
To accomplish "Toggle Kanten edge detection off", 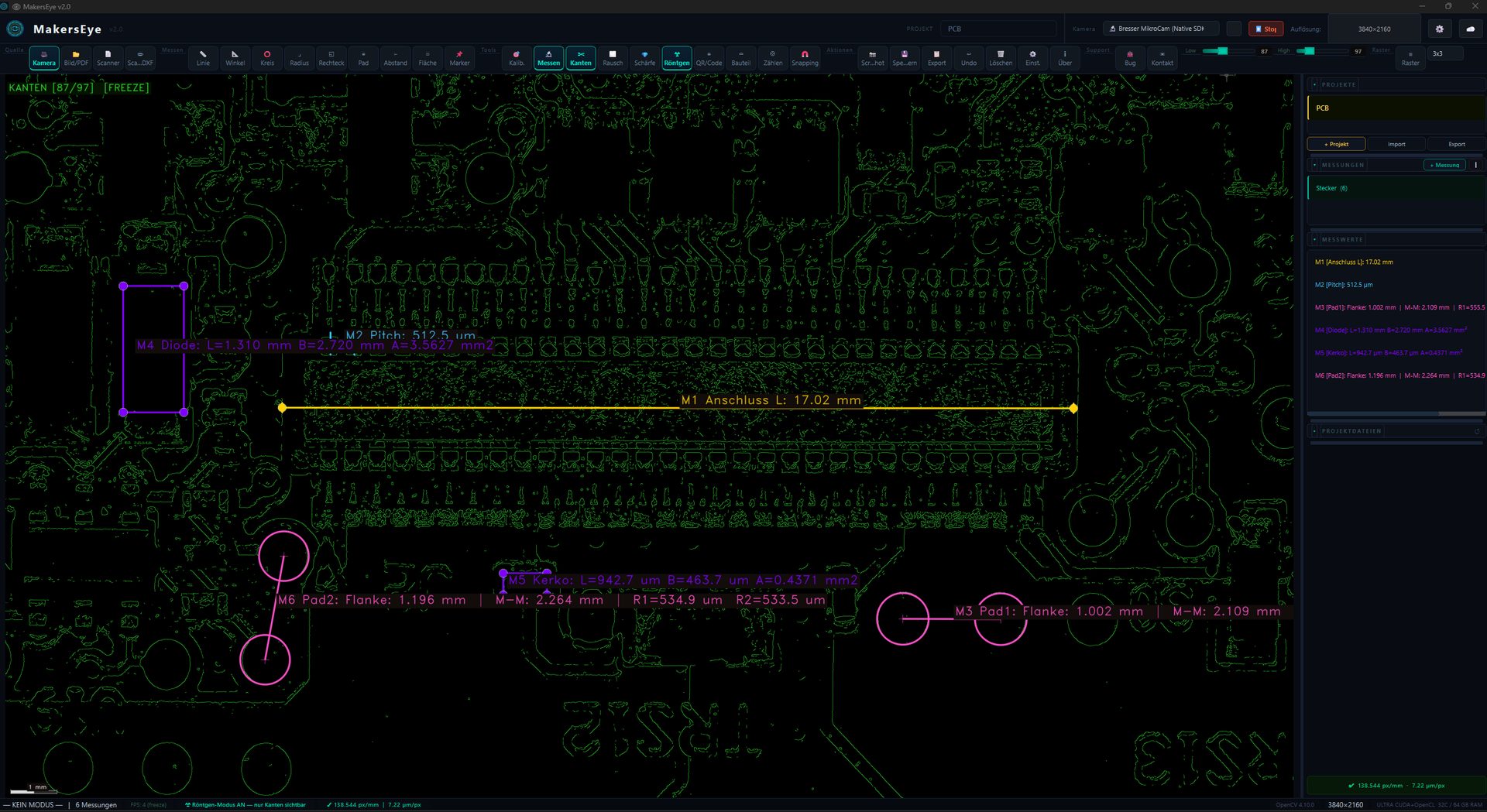I will click(x=581, y=58).
